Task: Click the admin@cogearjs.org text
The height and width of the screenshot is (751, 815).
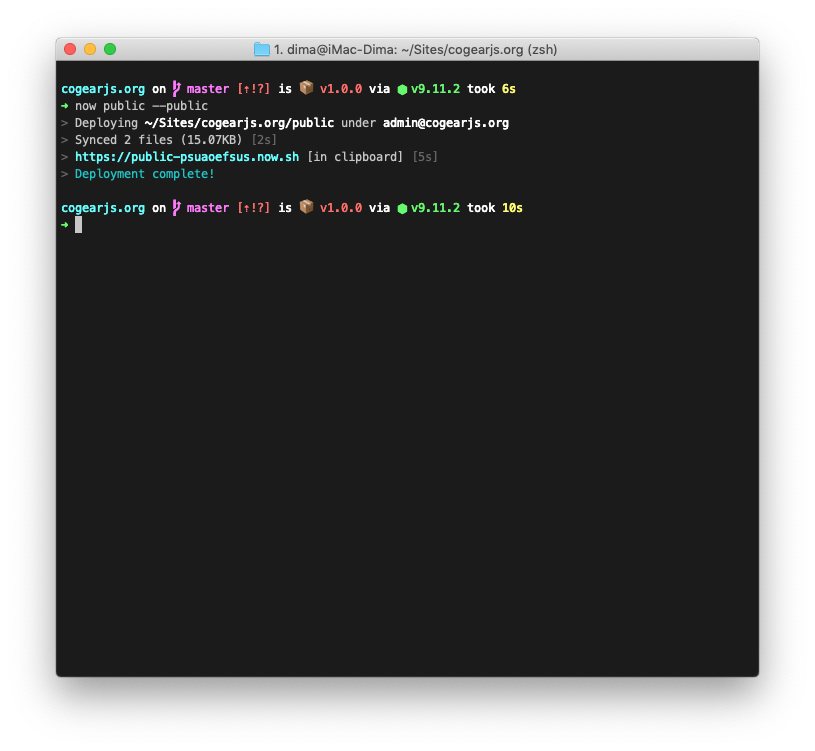Action: (x=446, y=123)
